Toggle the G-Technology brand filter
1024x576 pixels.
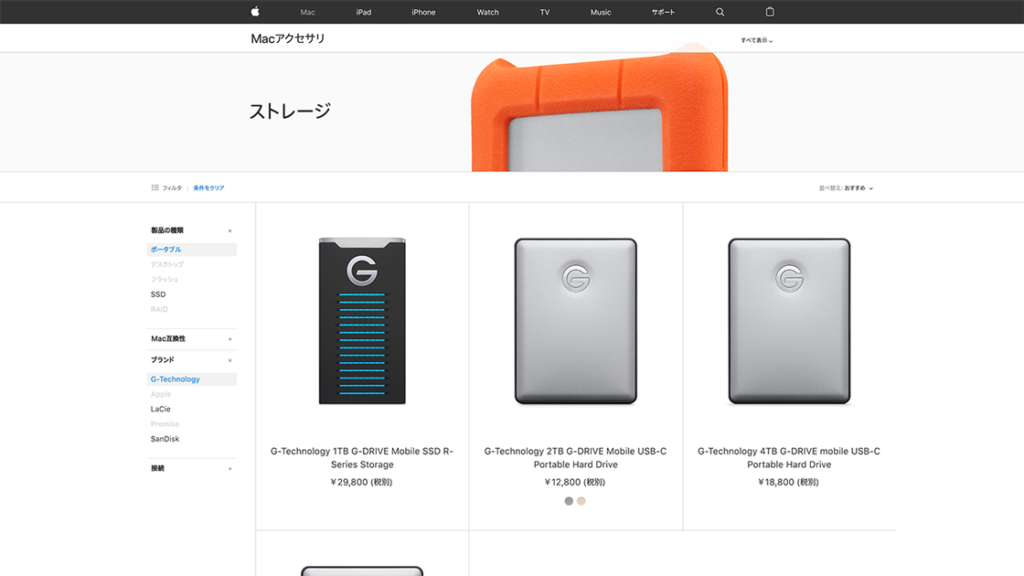click(191, 379)
